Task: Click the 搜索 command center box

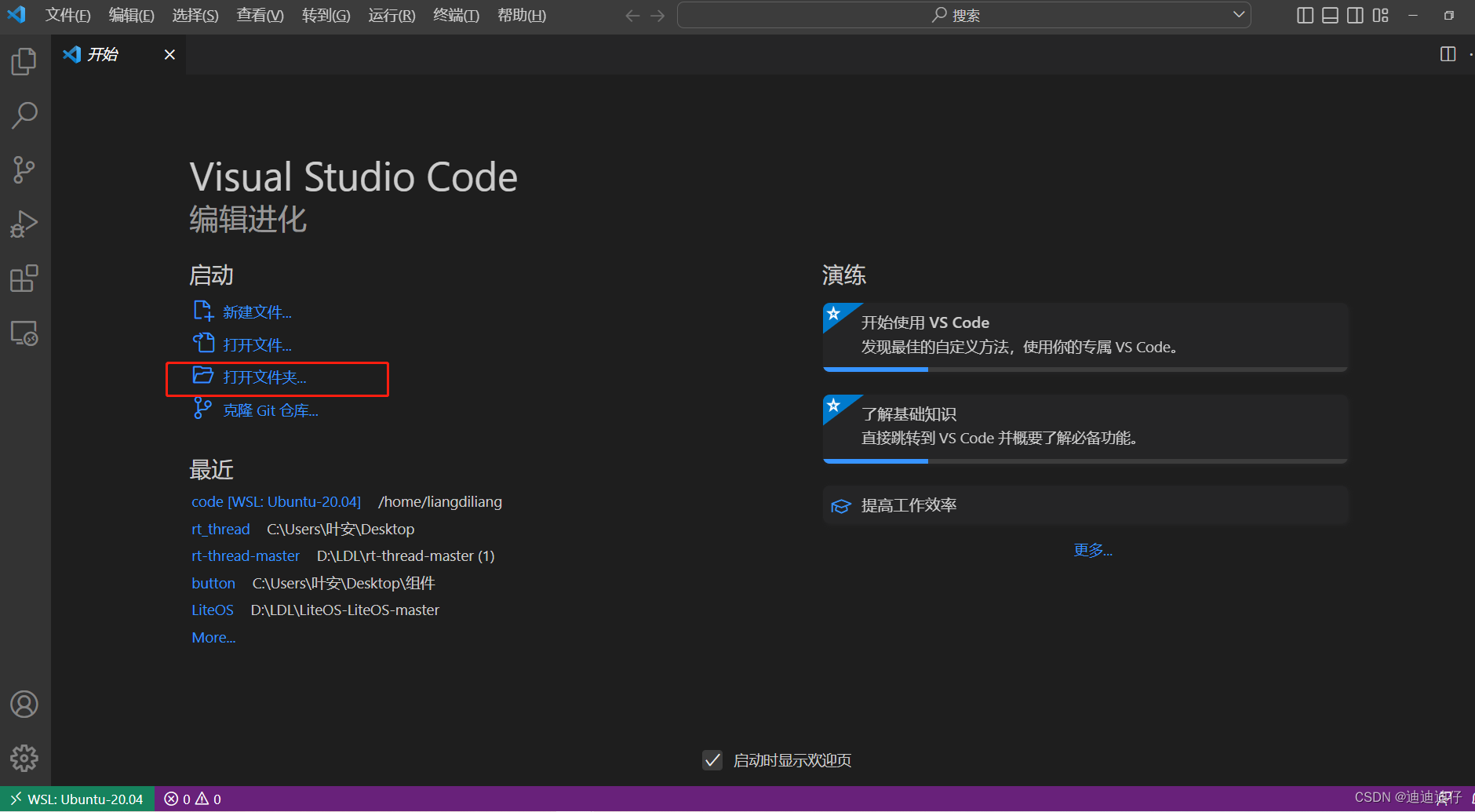Action: (x=963, y=15)
